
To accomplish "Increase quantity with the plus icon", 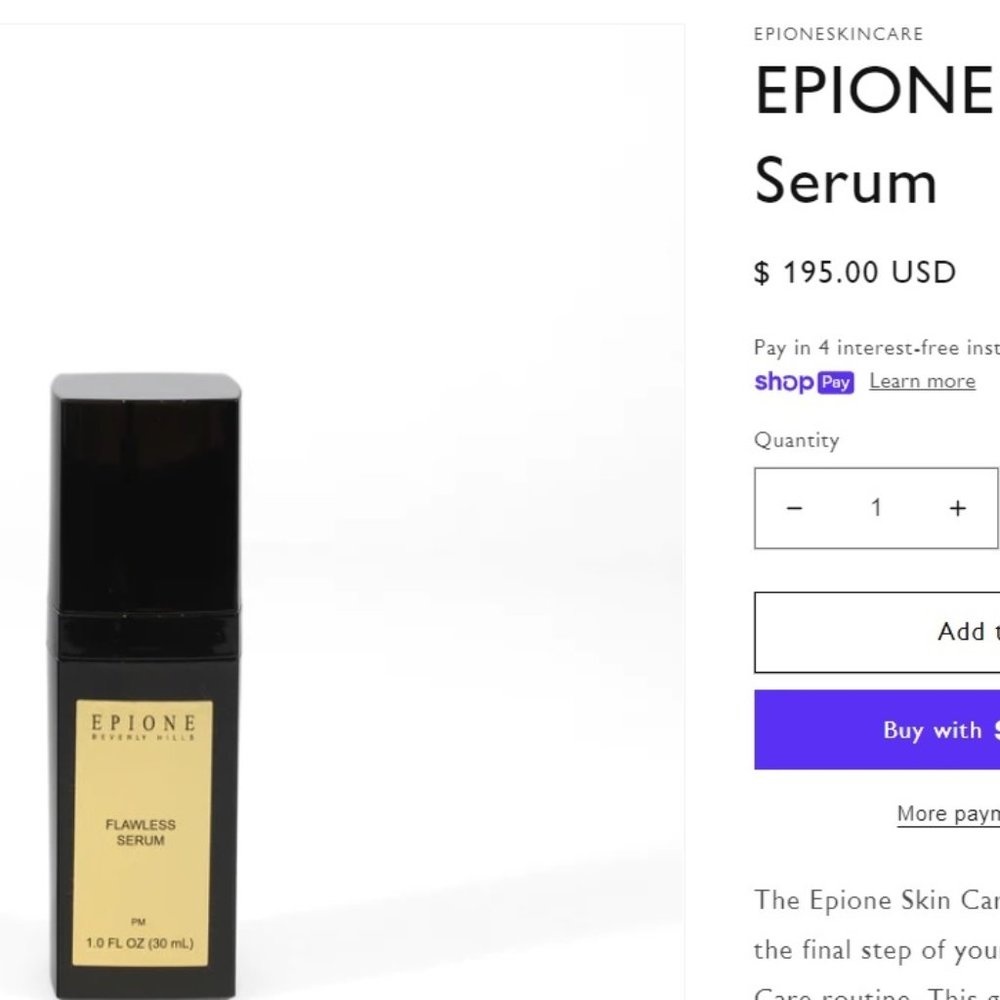I will click(957, 508).
